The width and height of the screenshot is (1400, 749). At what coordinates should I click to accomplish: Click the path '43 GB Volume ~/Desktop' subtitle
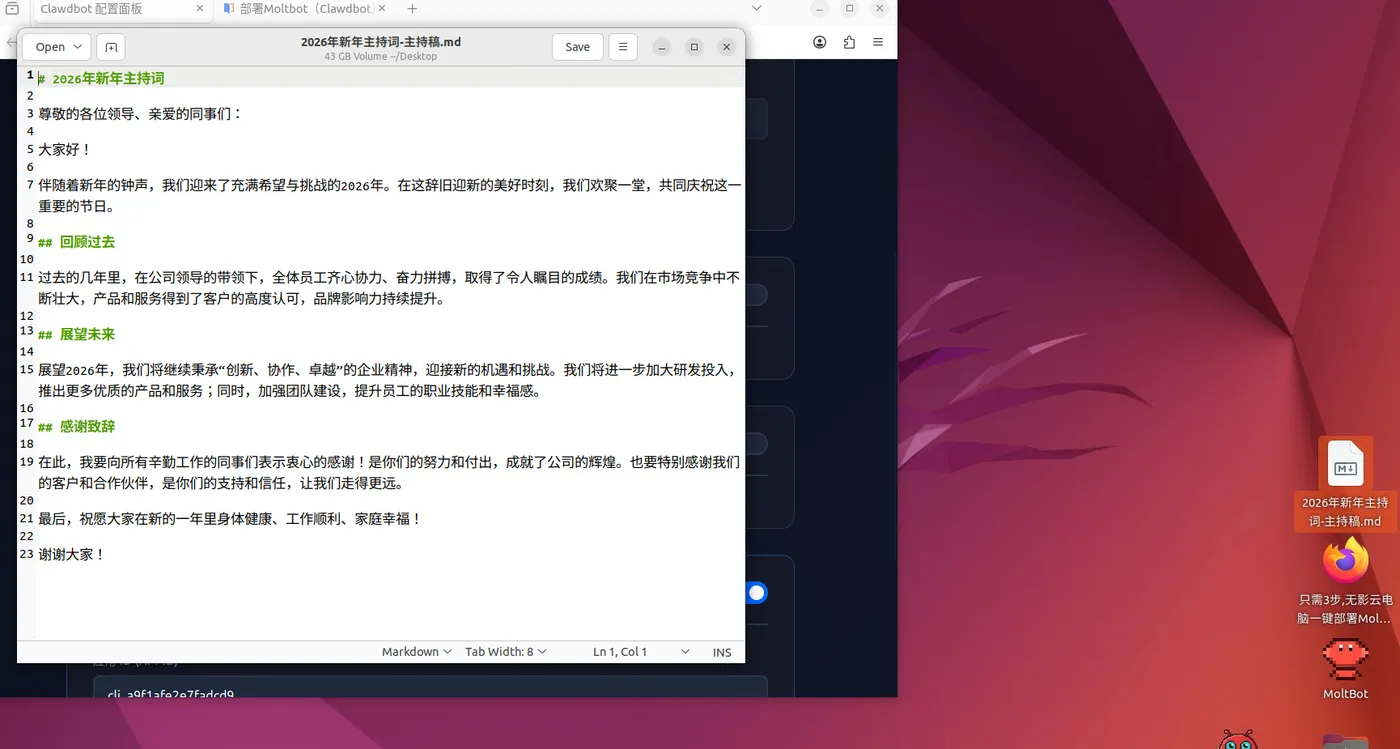pos(381,57)
